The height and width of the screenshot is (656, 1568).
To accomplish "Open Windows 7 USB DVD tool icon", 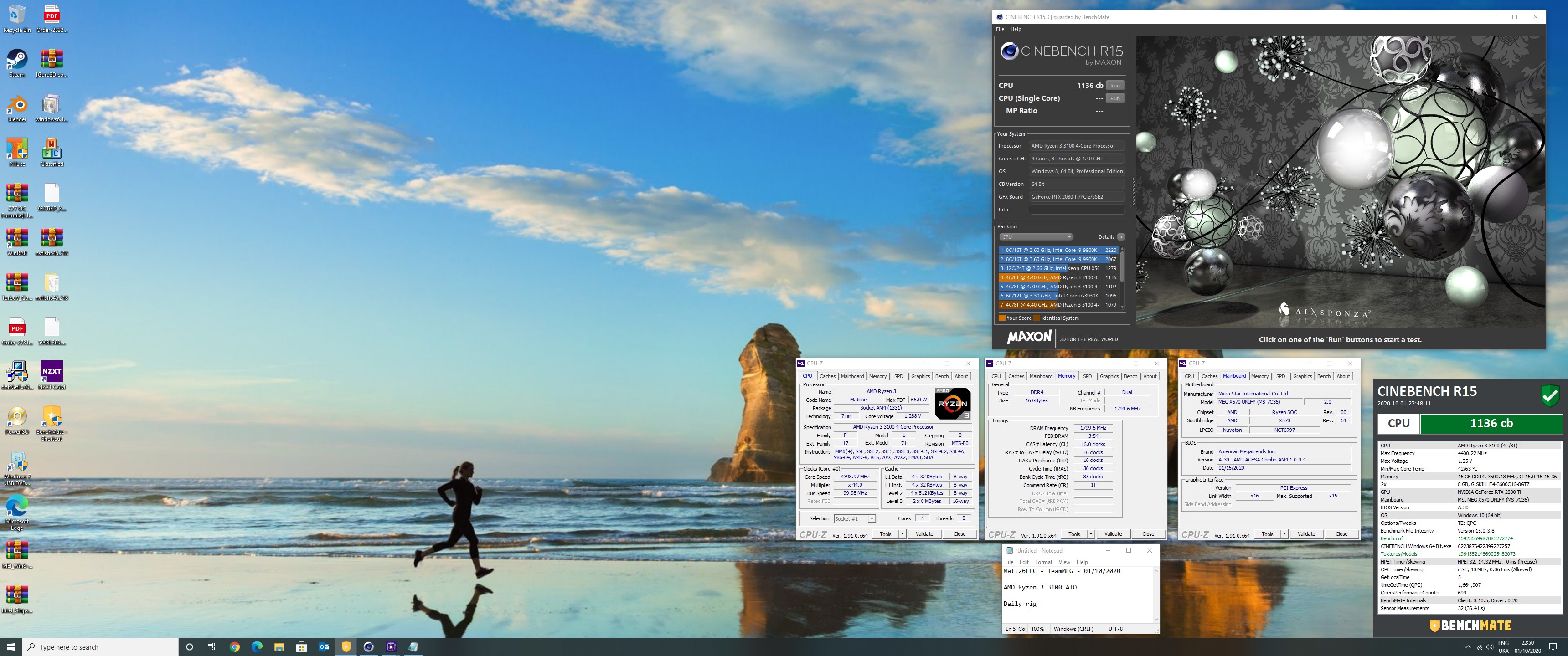I will coord(17,468).
